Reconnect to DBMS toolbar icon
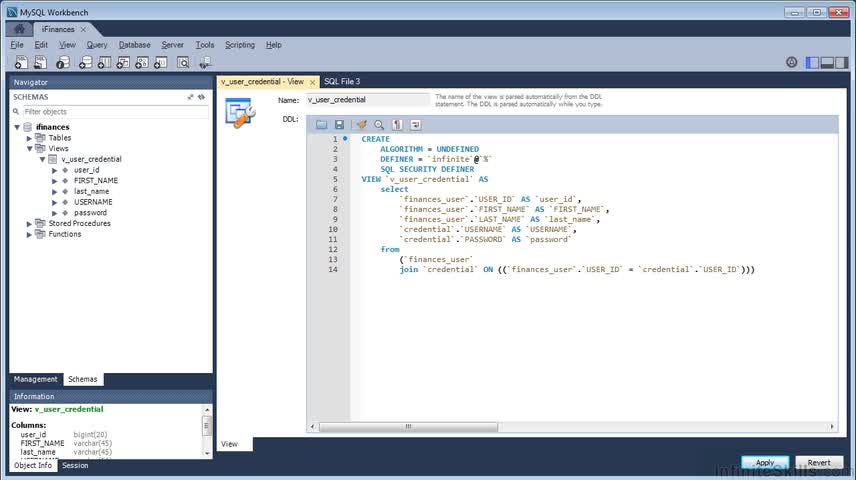Viewport: 856px width, 480px height. pyautogui.click(x=205, y=63)
